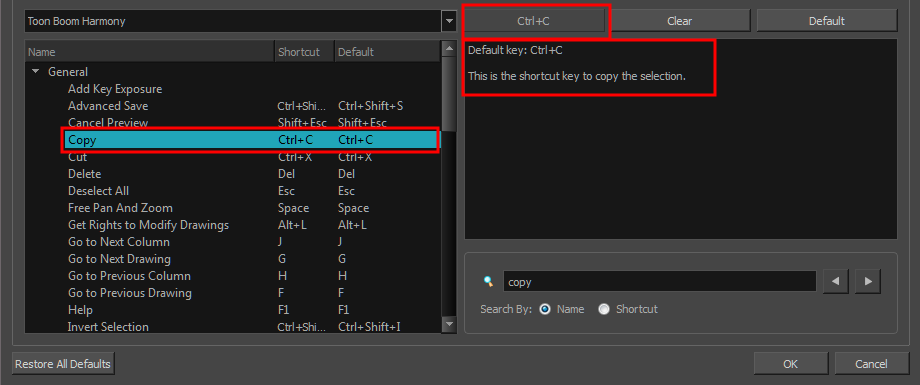Click the 'Default key: Ctrl+C' description text
Viewport: 920px width, 385px height.
515,50
